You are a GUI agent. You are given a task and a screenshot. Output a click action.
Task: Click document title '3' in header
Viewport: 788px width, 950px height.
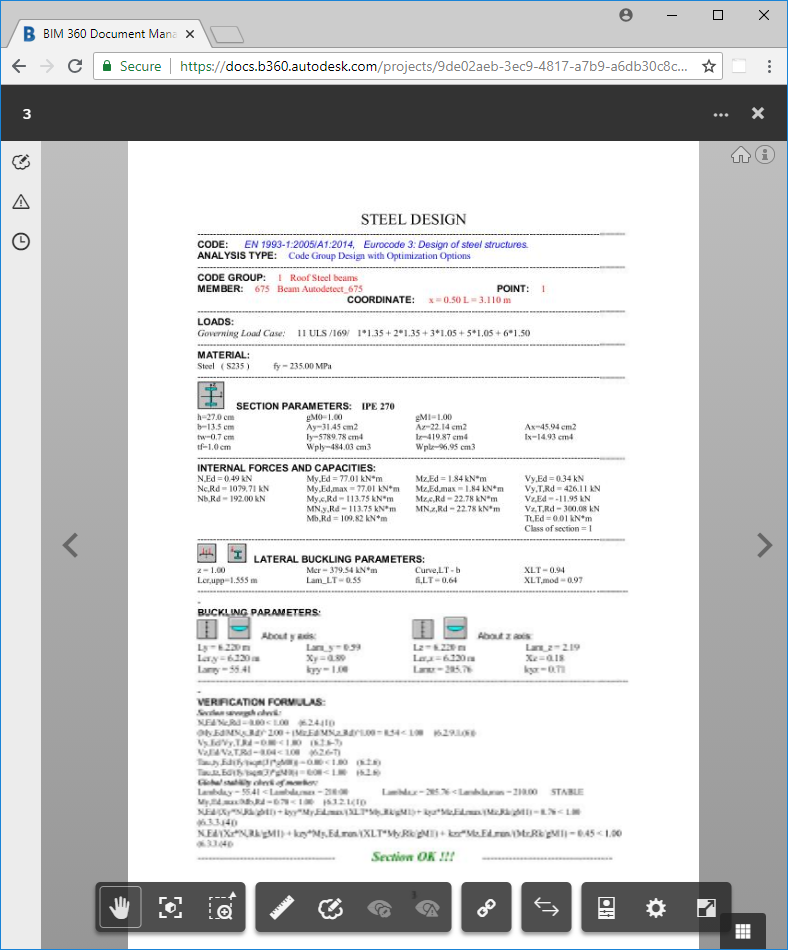click(x=27, y=114)
